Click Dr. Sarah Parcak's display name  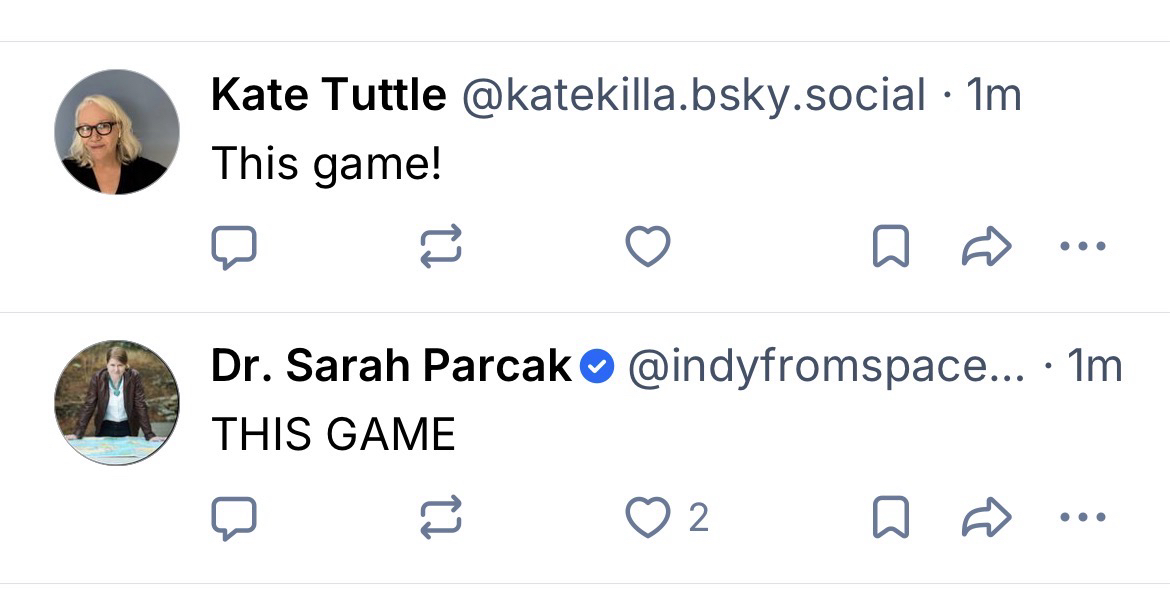390,367
